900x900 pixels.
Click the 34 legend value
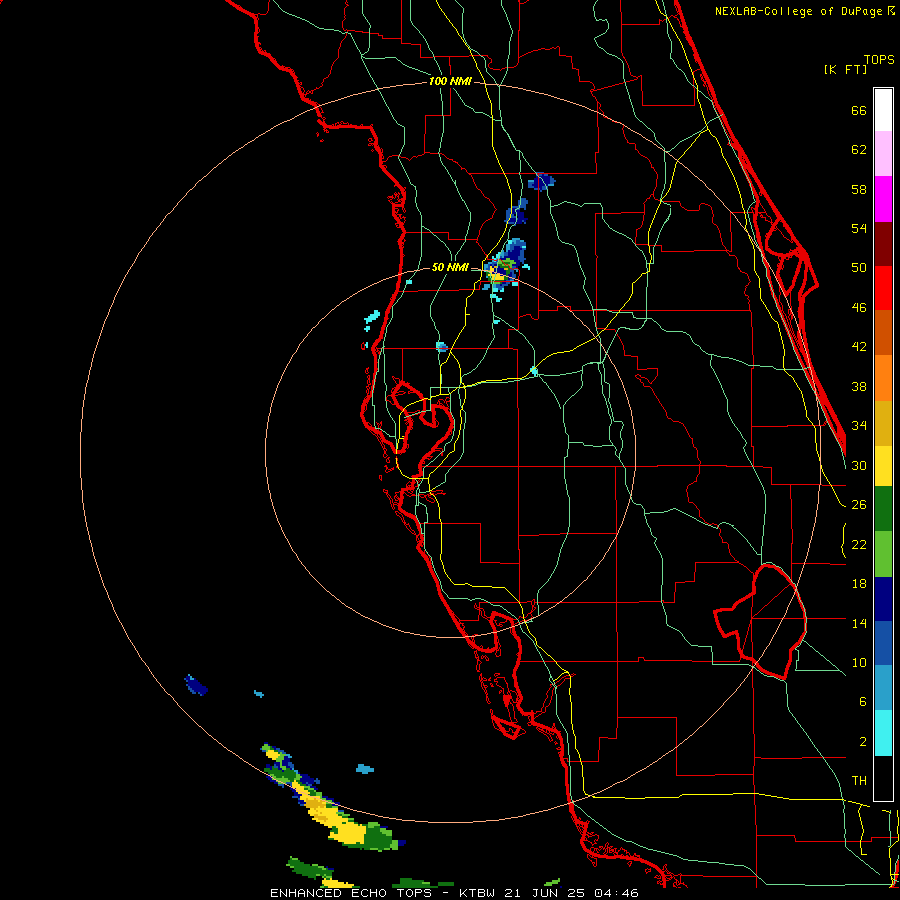point(859,426)
